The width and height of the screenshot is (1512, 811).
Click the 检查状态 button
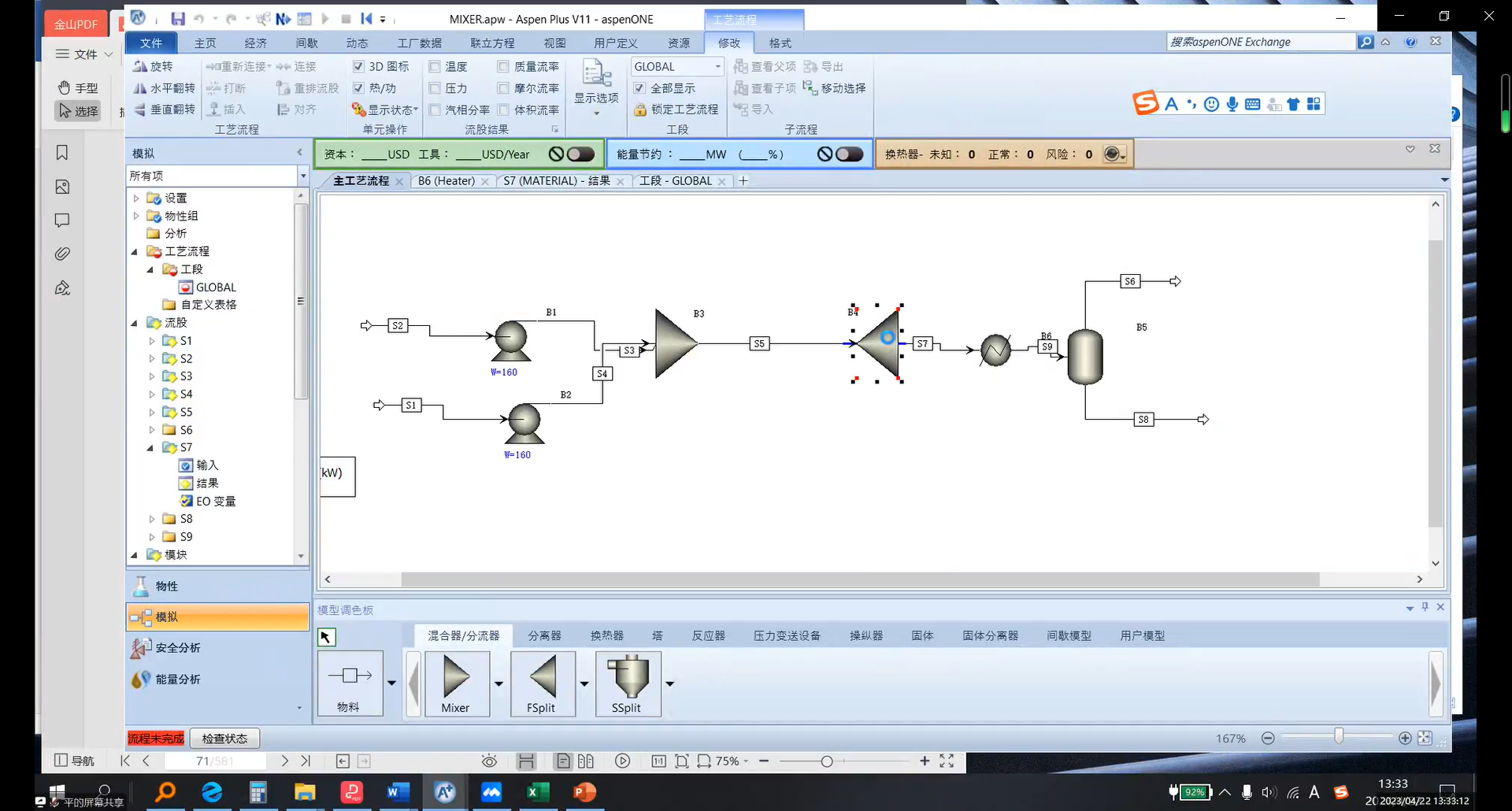coord(224,739)
